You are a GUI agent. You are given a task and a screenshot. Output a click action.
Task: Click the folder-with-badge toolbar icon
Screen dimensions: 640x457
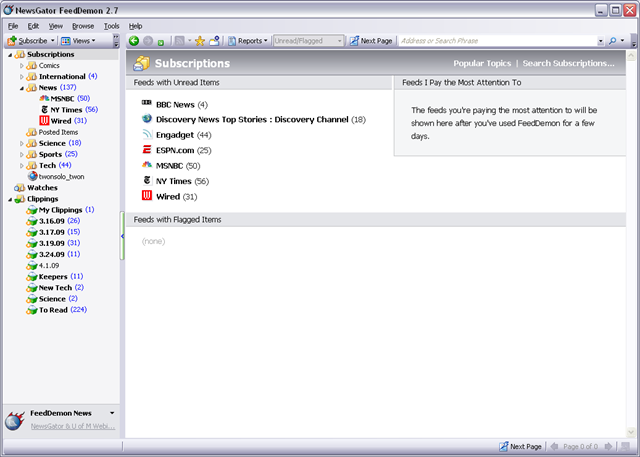tap(214, 41)
